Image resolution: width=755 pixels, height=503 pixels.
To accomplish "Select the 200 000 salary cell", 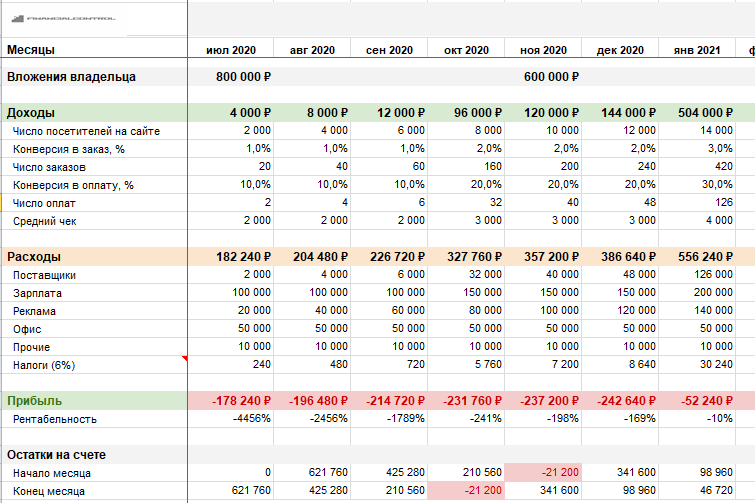I will [697, 293].
